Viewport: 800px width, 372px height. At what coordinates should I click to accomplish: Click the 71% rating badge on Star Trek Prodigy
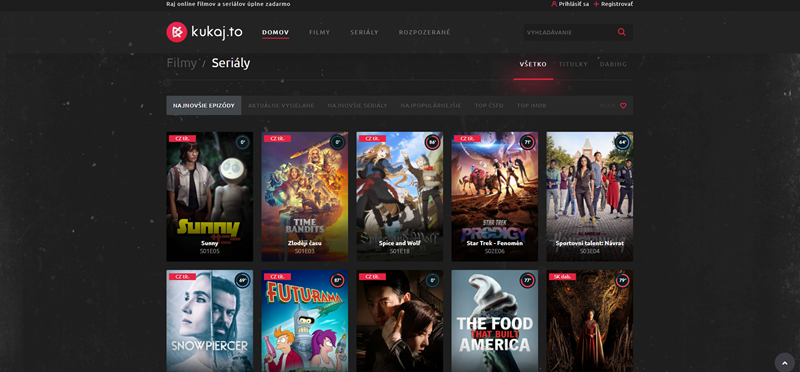(x=527, y=142)
